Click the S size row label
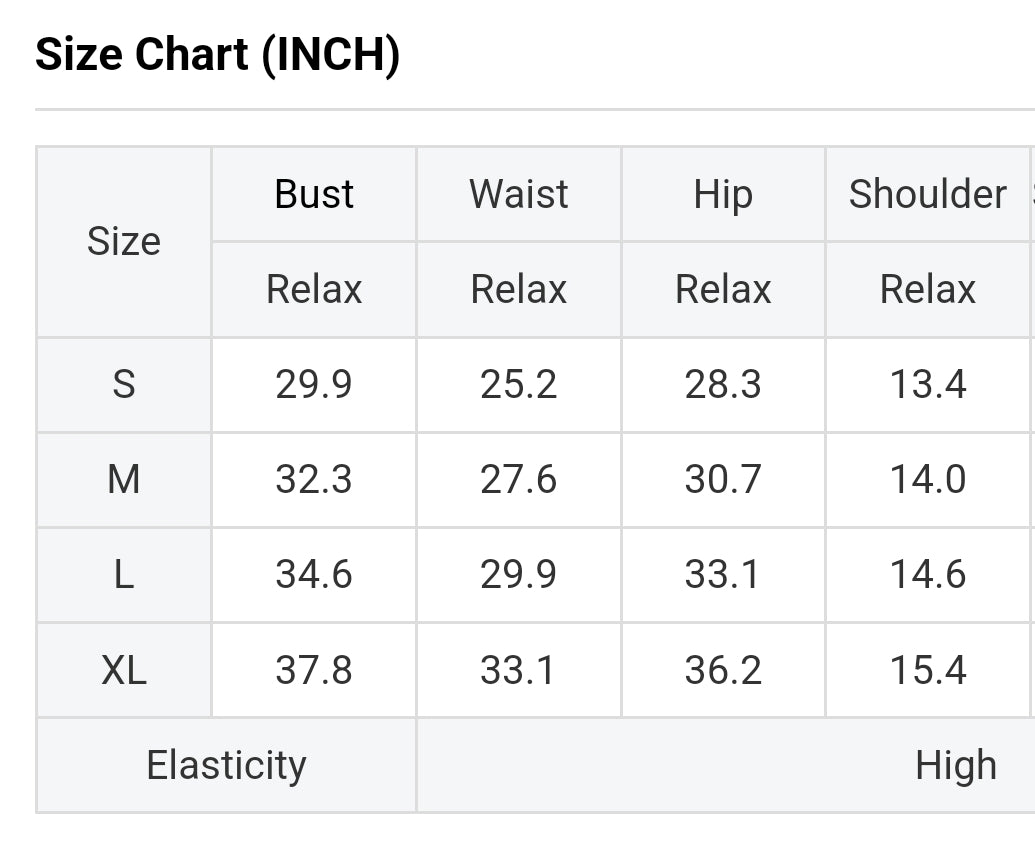 [x=124, y=384]
